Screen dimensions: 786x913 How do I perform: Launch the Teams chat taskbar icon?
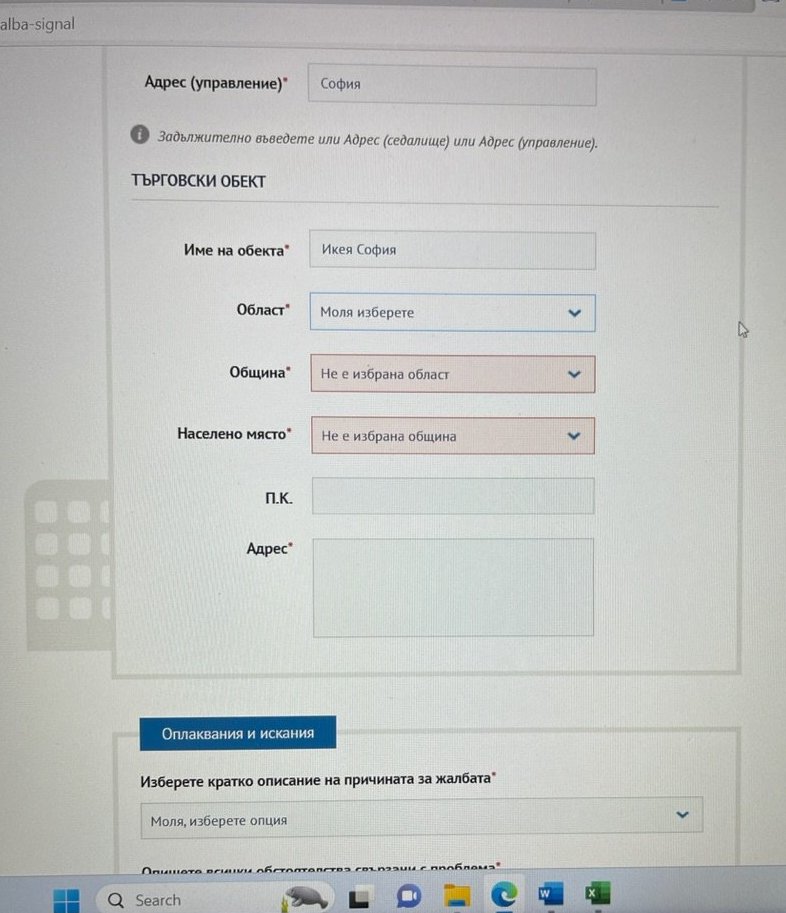[408, 897]
